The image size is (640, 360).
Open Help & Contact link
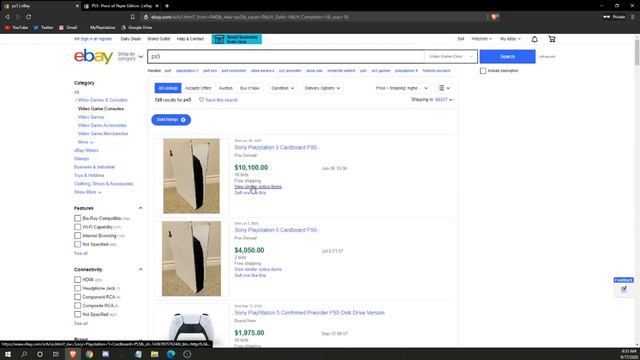tap(190, 39)
